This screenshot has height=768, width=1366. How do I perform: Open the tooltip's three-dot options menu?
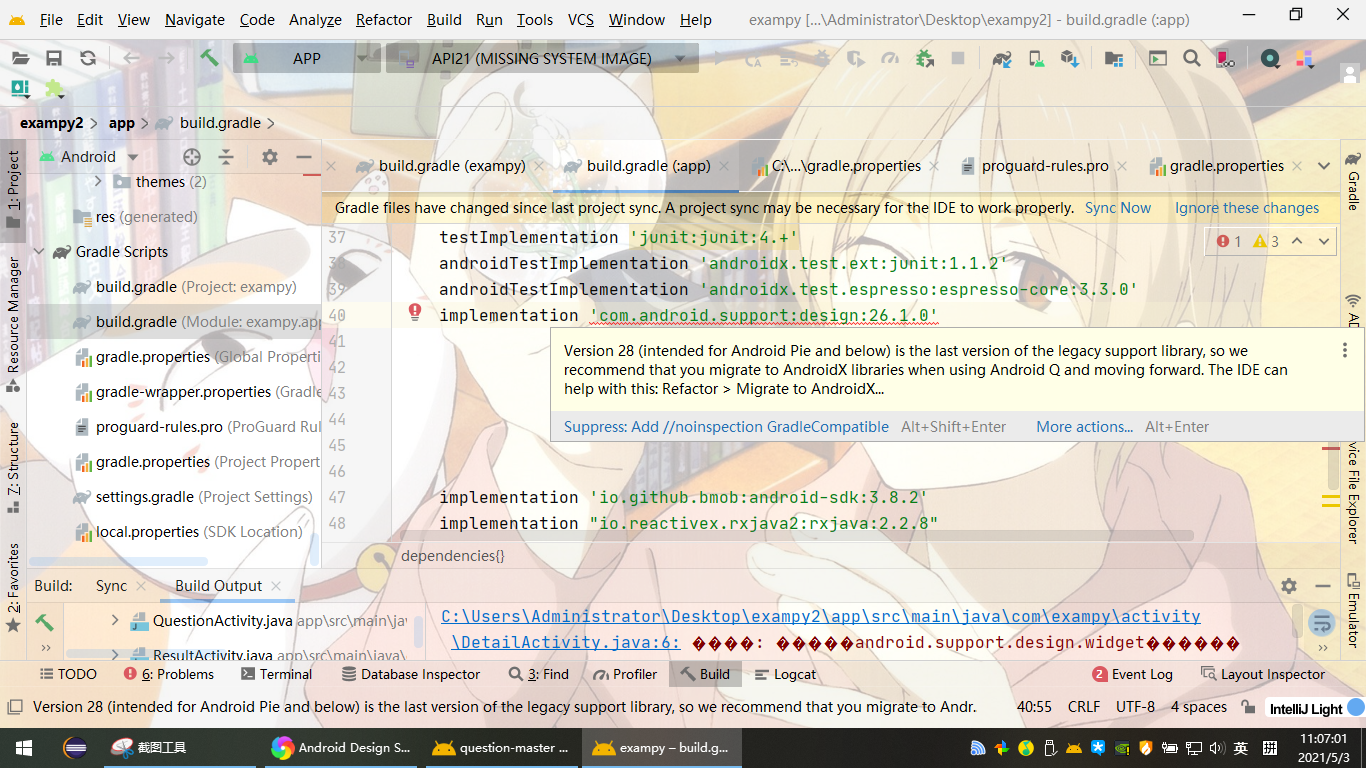1345,350
